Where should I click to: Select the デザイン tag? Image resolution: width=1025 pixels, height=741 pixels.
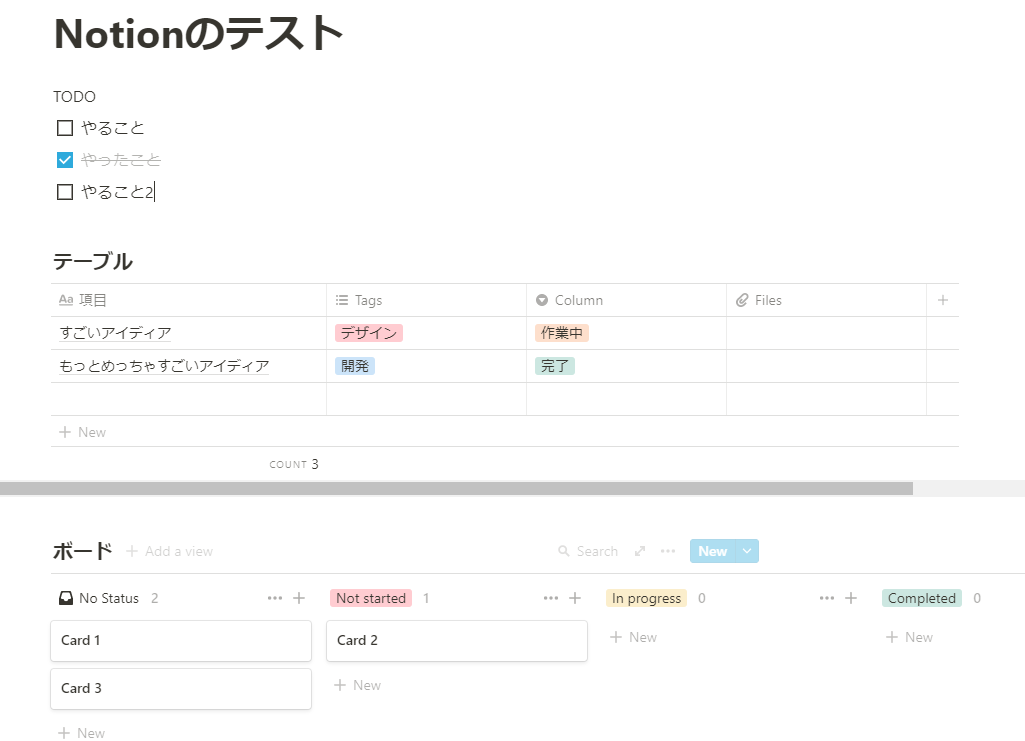(x=369, y=333)
